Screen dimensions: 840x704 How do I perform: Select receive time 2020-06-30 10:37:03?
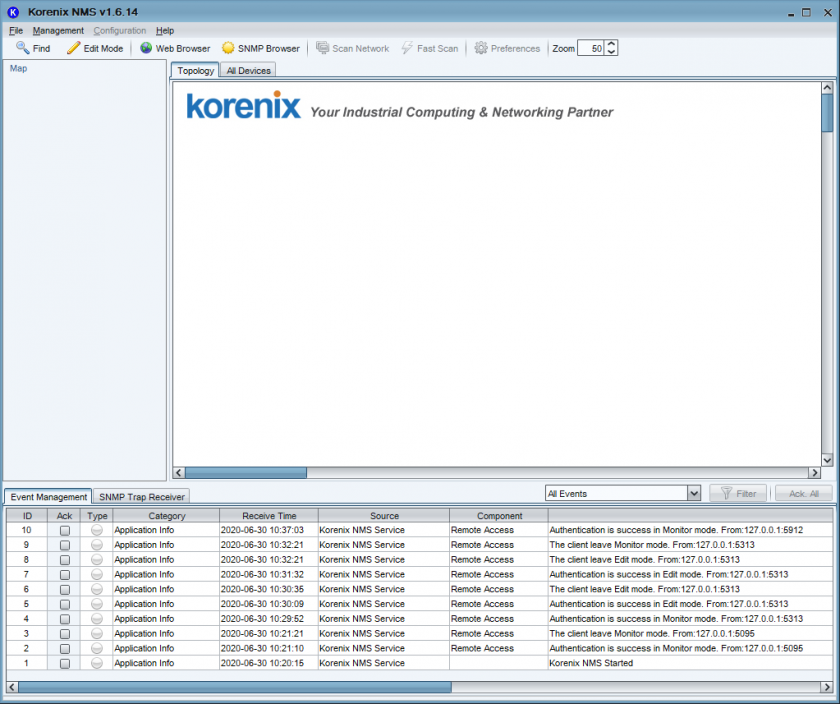coord(262,530)
